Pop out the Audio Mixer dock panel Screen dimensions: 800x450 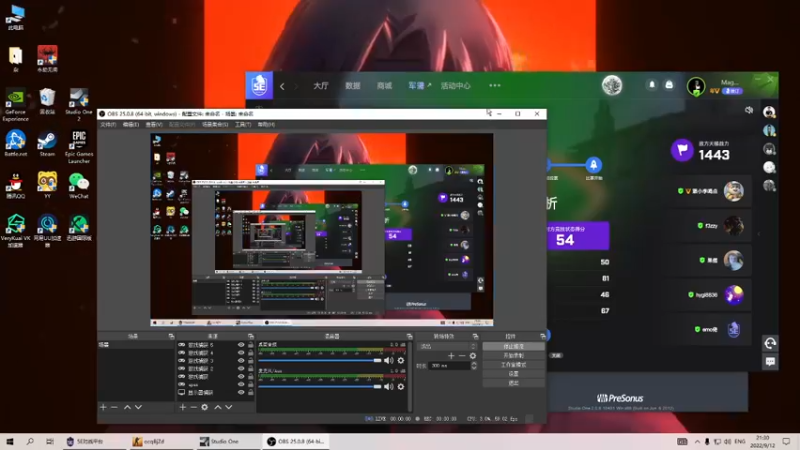(x=409, y=336)
